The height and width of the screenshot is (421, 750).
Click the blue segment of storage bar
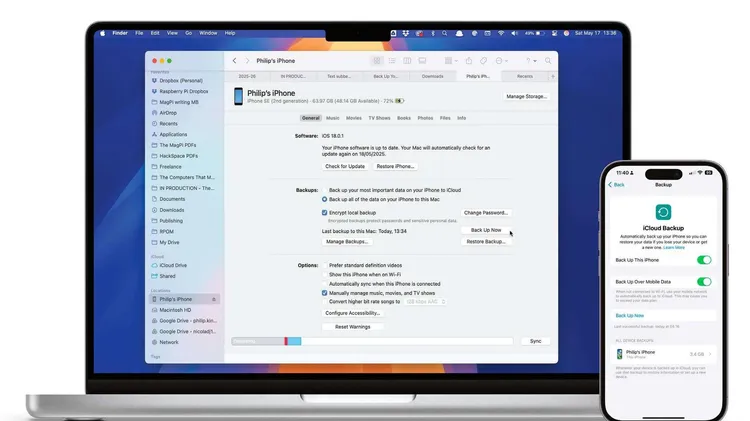(x=294, y=341)
